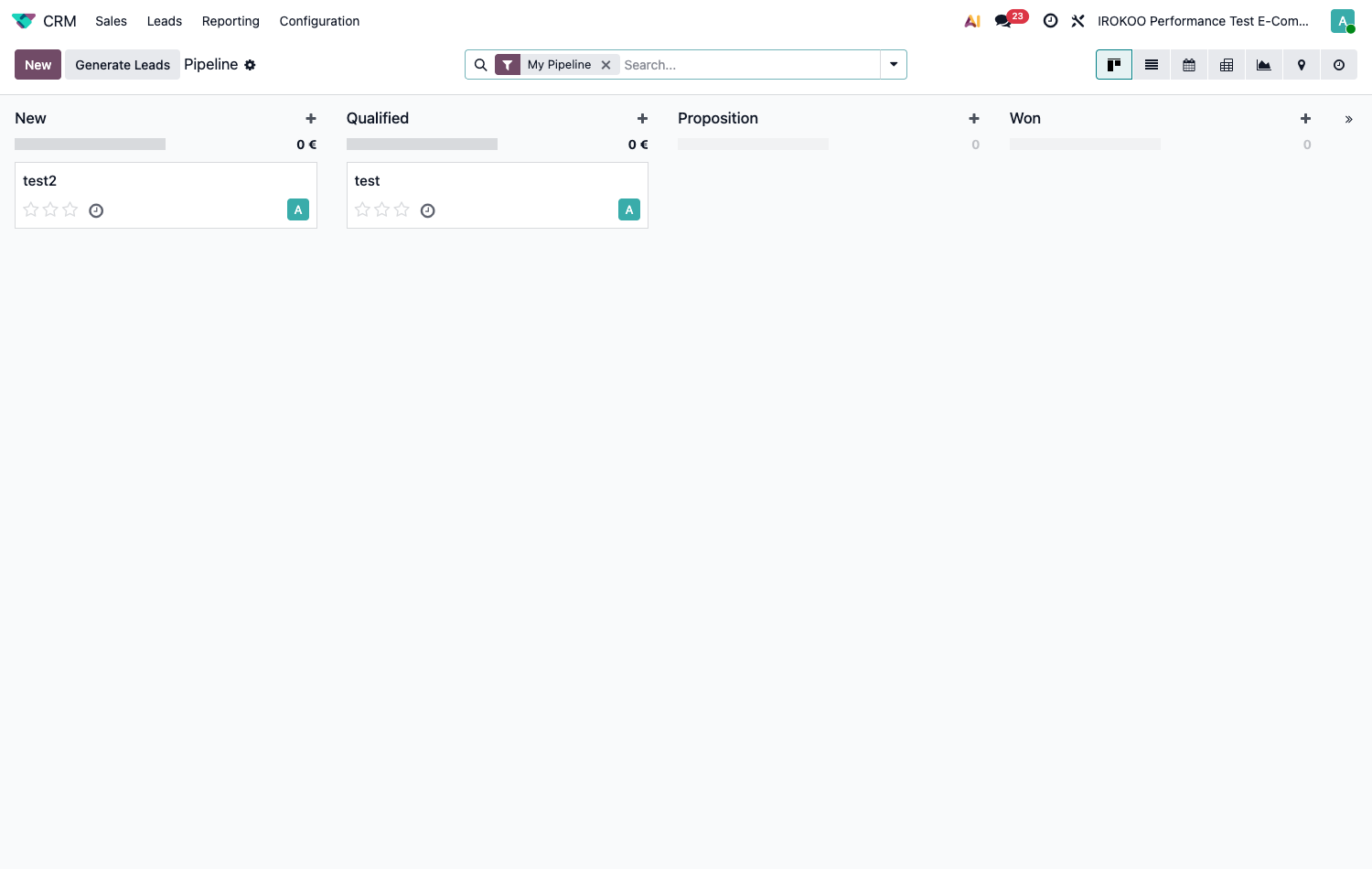Open the test2 opportunity card
The height and width of the screenshot is (869, 1372).
point(166,195)
